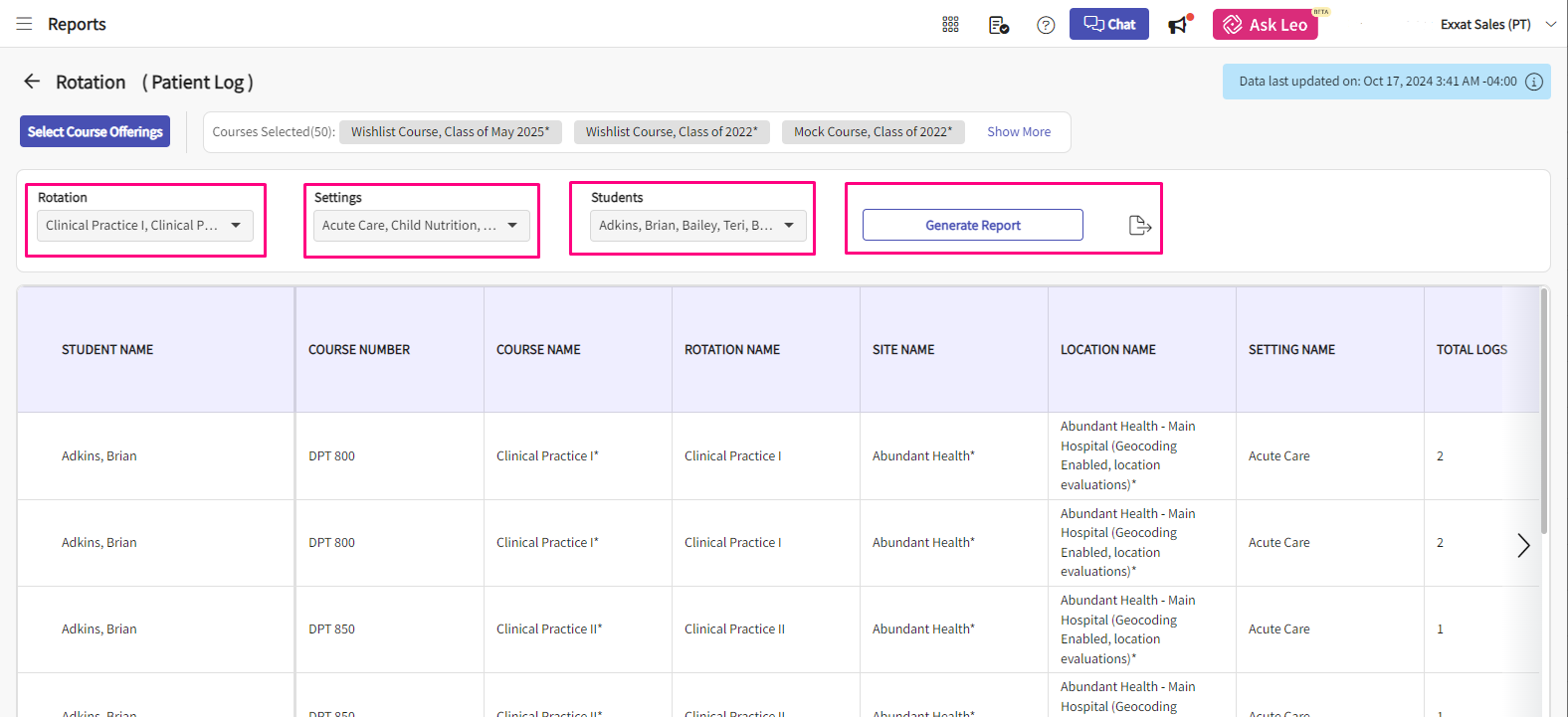Click the help question mark icon
This screenshot has height=717, width=1568.
point(1046,25)
